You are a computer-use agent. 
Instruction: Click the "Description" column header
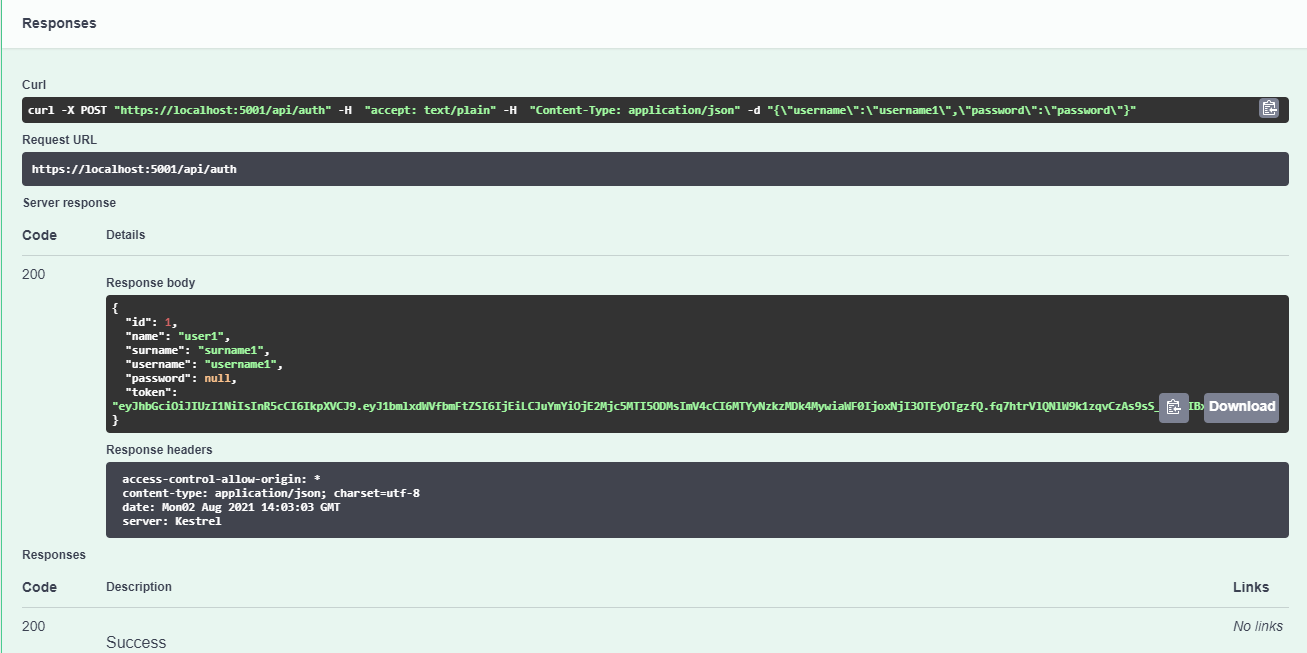tap(139, 587)
